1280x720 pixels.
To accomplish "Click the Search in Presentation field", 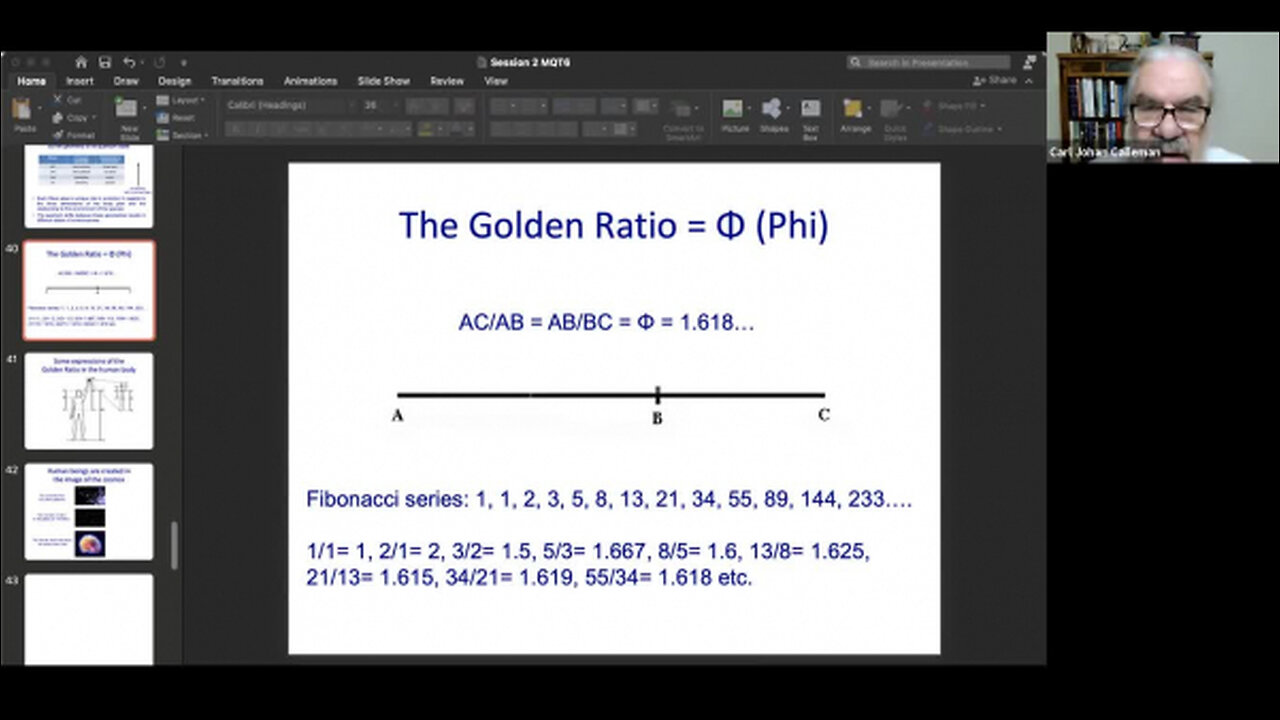I will click(x=929, y=62).
